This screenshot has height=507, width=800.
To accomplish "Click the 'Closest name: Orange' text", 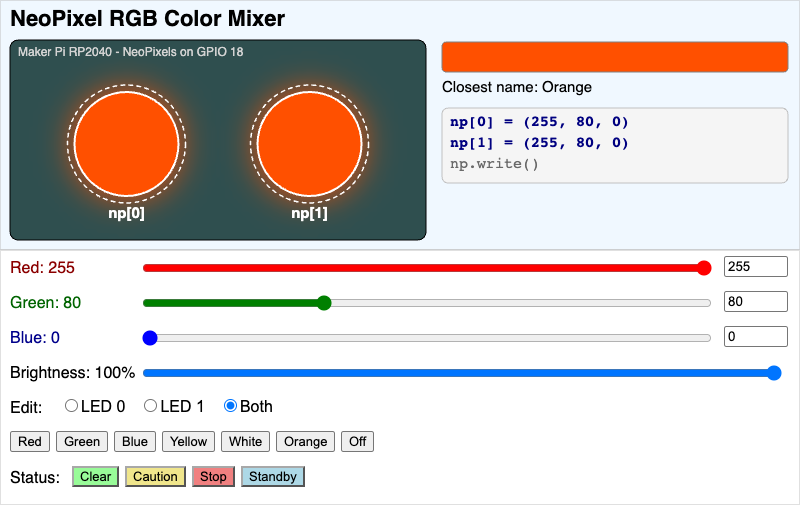I will point(517,87).
